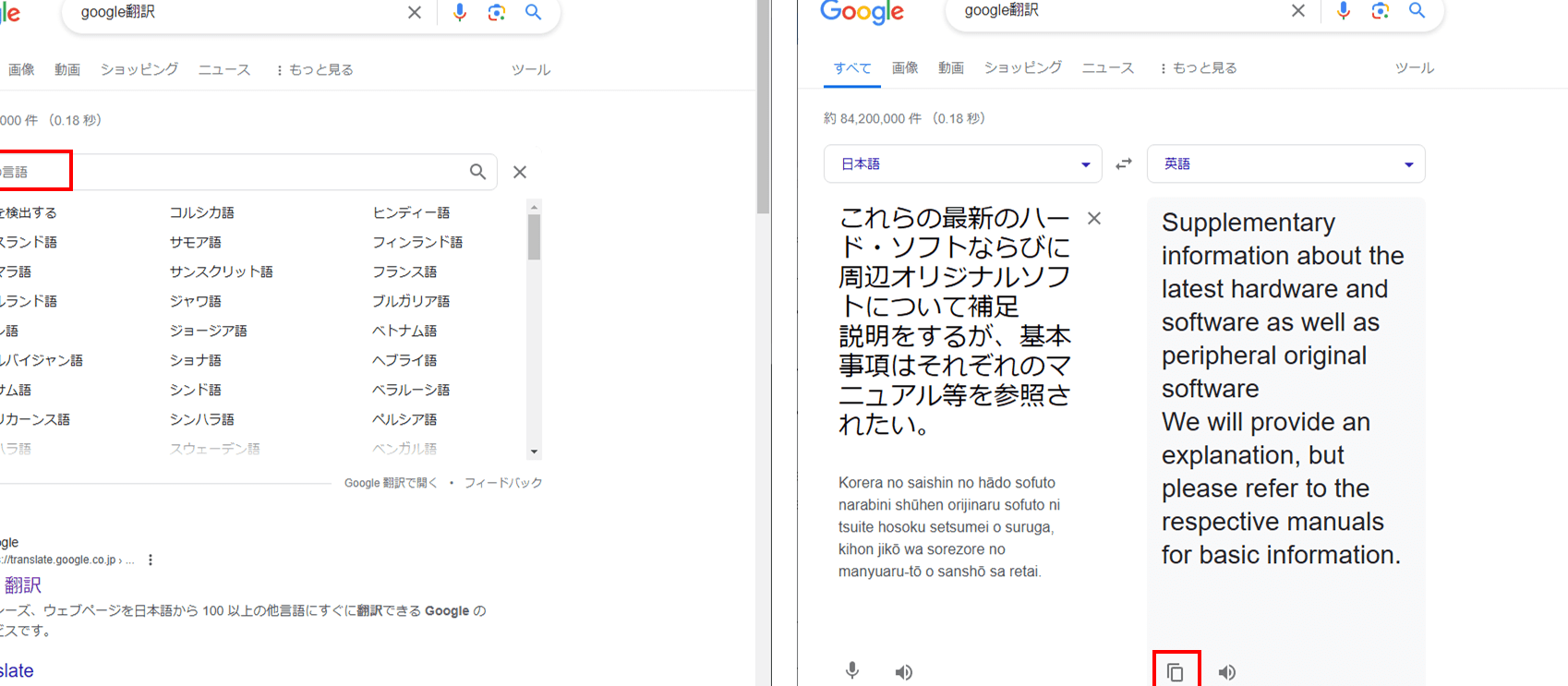Screen dimensions: 1568x686
Task: Choose ブルガリア語 from language list
Action: click(x=411, y=301)
